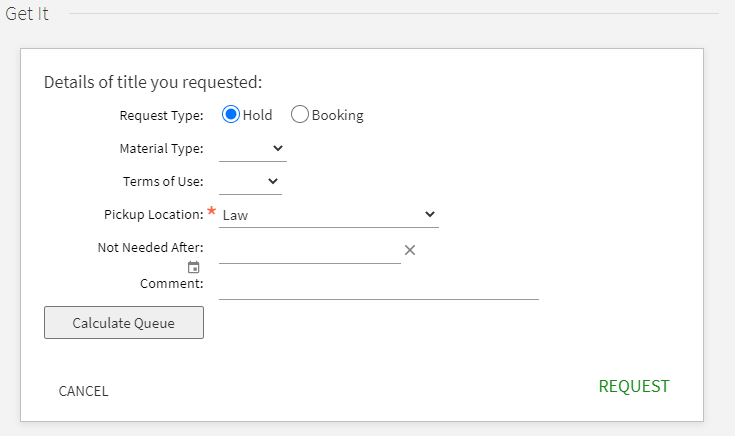Screen dimensions: 735x436
Task: Click the Pickup Location field label
Action: click(x=153, y=215)
